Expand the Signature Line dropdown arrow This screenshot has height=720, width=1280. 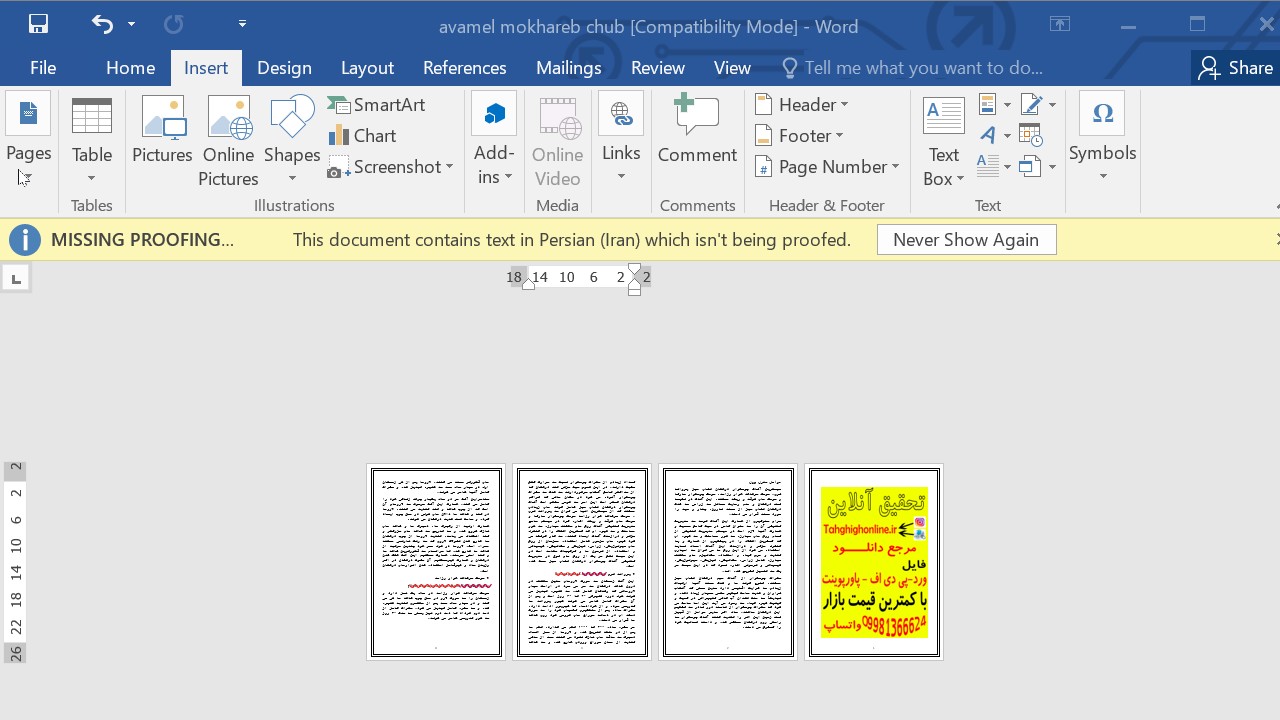1051,105
